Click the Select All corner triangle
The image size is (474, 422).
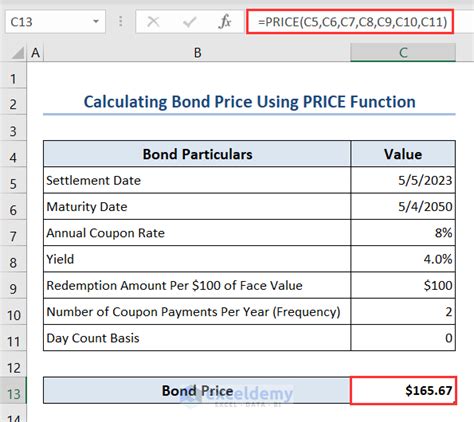click(x=17, y=53)
